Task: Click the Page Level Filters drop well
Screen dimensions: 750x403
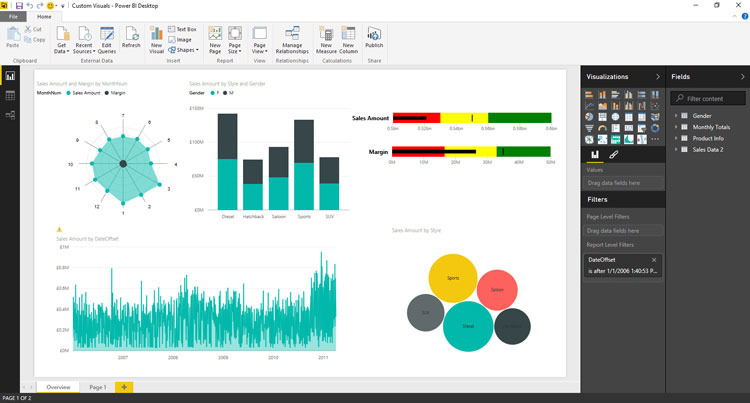Action: coord(623,230)
